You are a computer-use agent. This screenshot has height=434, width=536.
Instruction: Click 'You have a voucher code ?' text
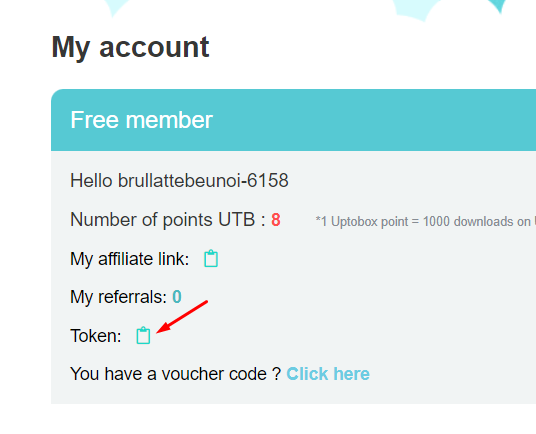pos(176,374)
